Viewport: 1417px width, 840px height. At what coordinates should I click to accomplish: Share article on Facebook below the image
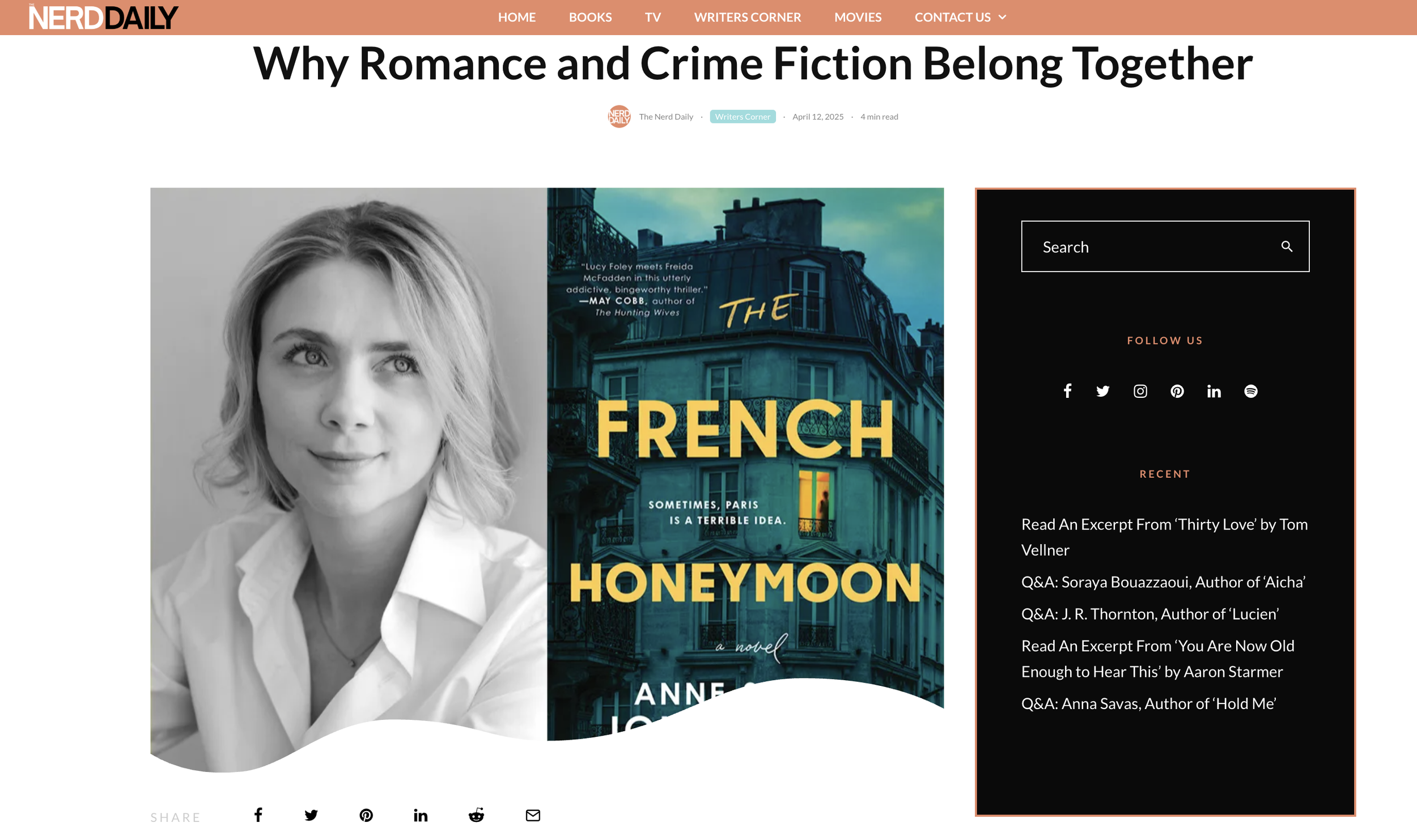point(258,815)
